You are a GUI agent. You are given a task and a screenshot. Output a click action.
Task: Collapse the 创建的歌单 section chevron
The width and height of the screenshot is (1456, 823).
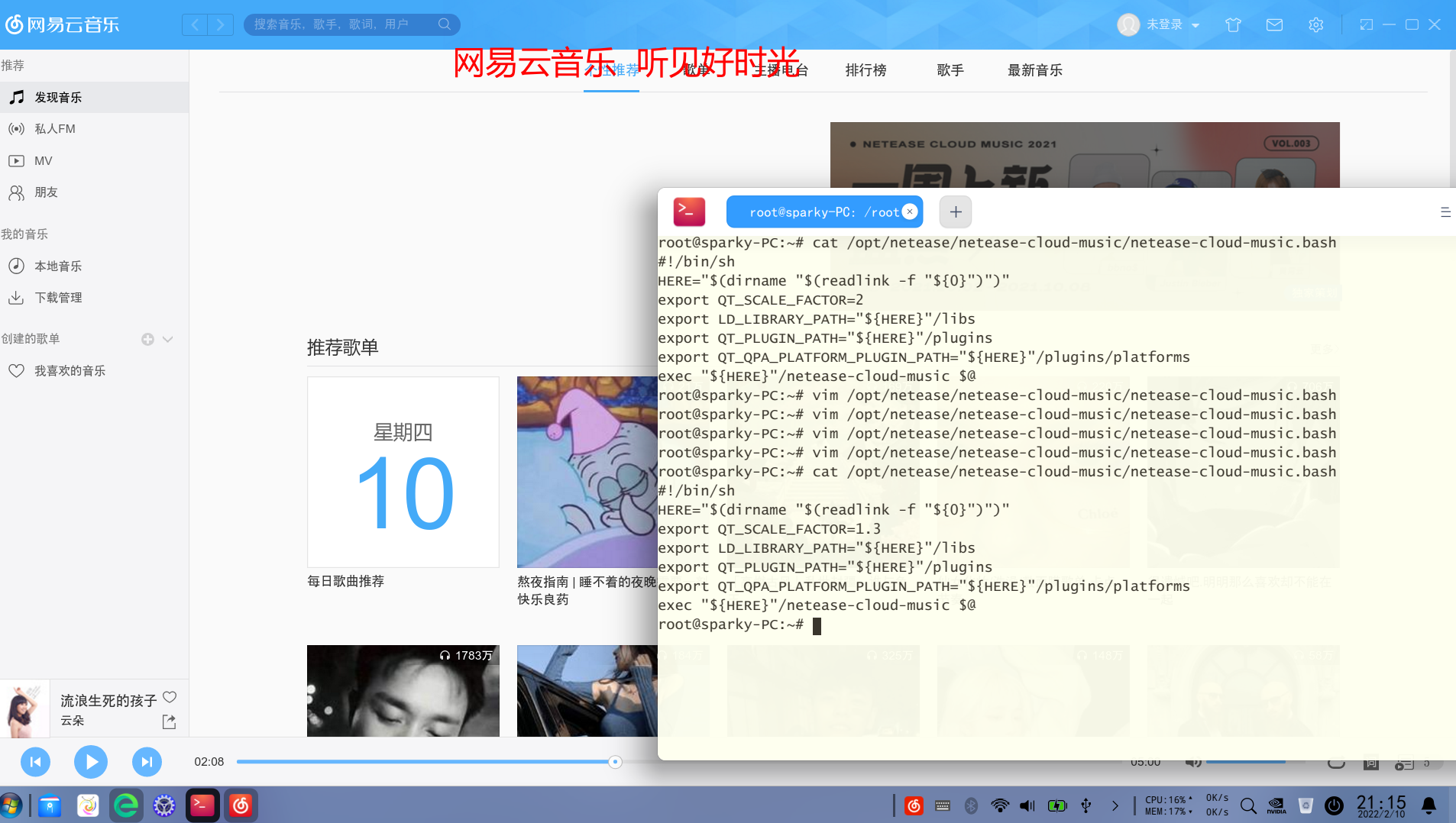click(167, 339)
